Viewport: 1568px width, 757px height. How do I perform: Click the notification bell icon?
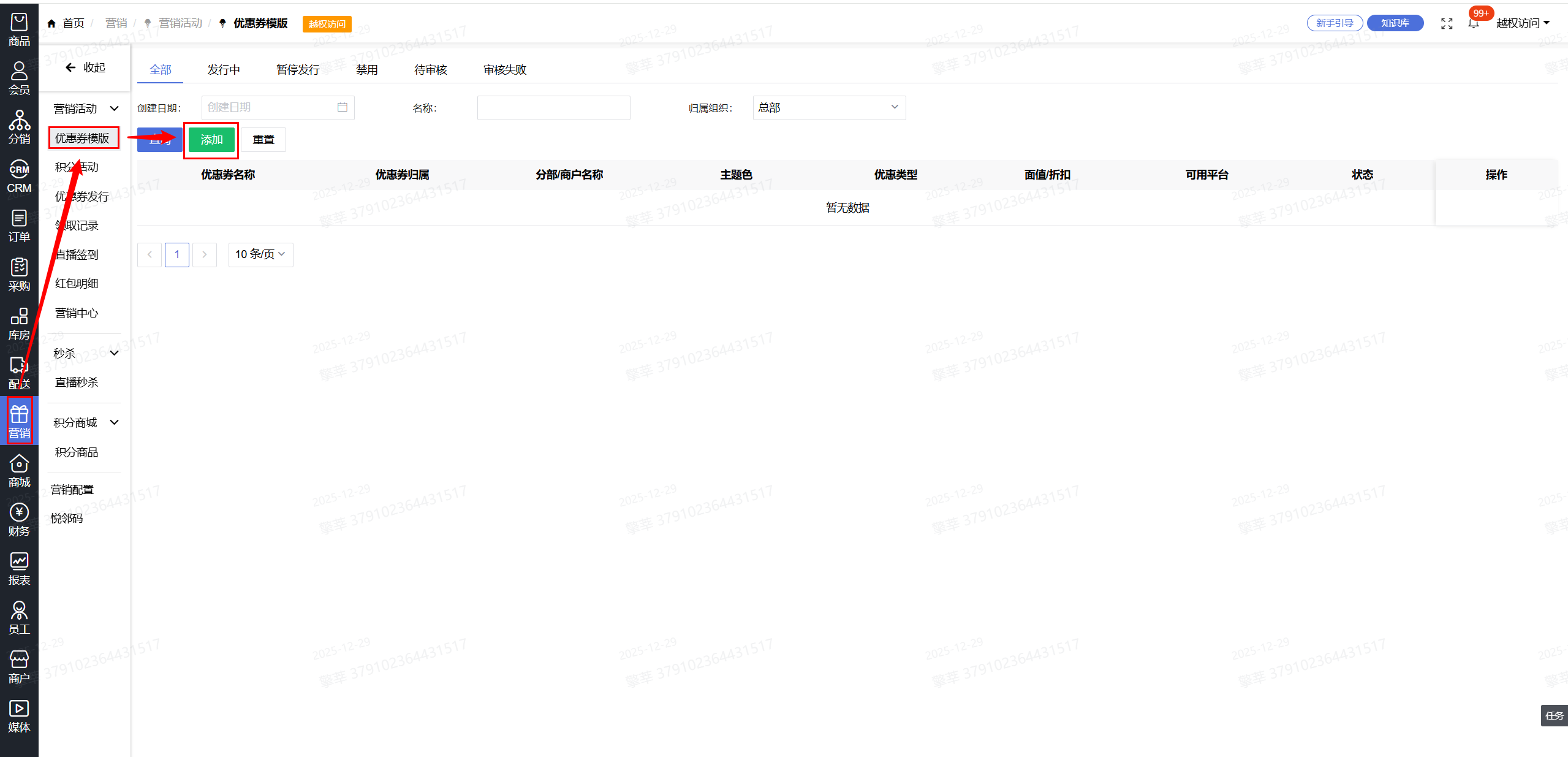tap(1473, 24)
